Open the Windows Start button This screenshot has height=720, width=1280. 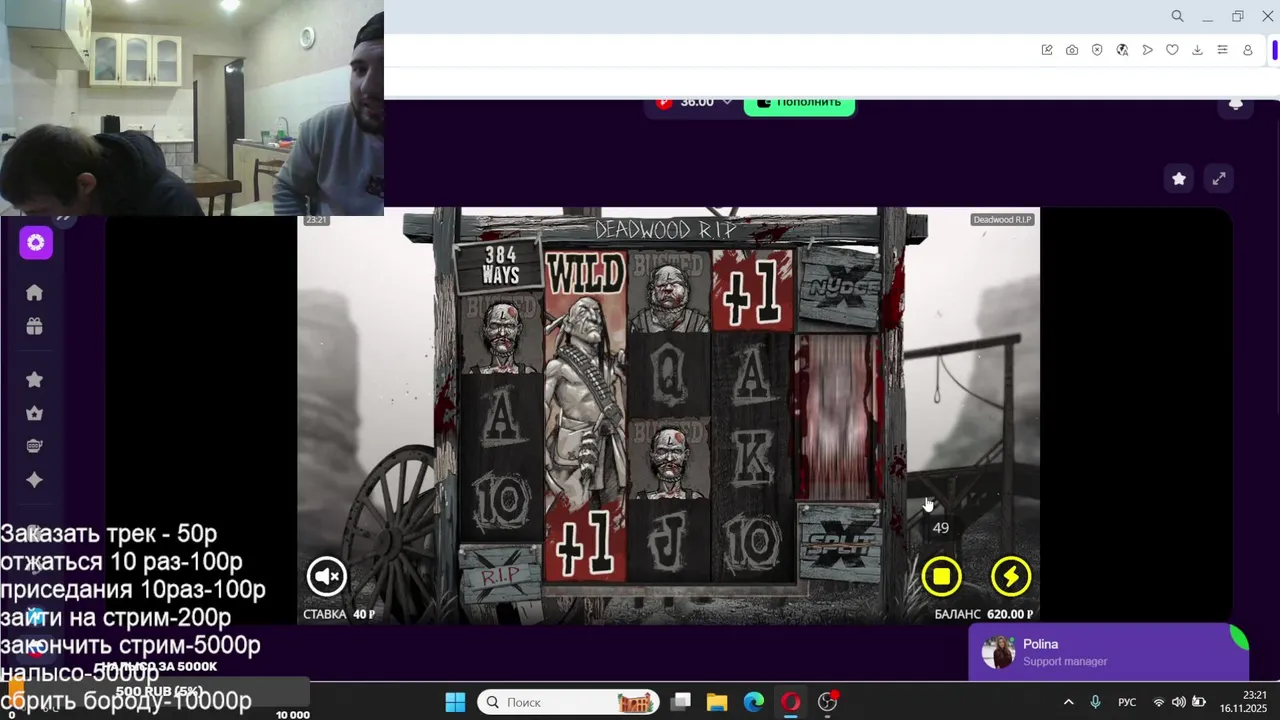point(455,702)
